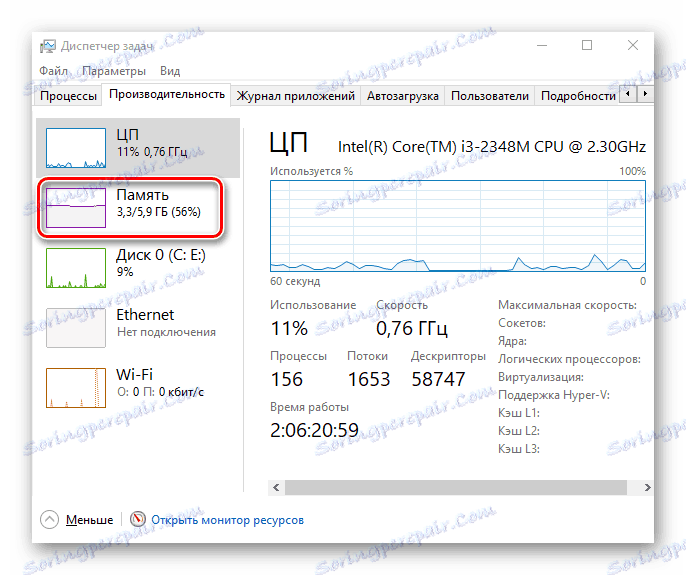This screenshot has width=686, height=575.
Task: Click the Память 3,3/5,9 ГБ usage text
Action: coord(158,212)
